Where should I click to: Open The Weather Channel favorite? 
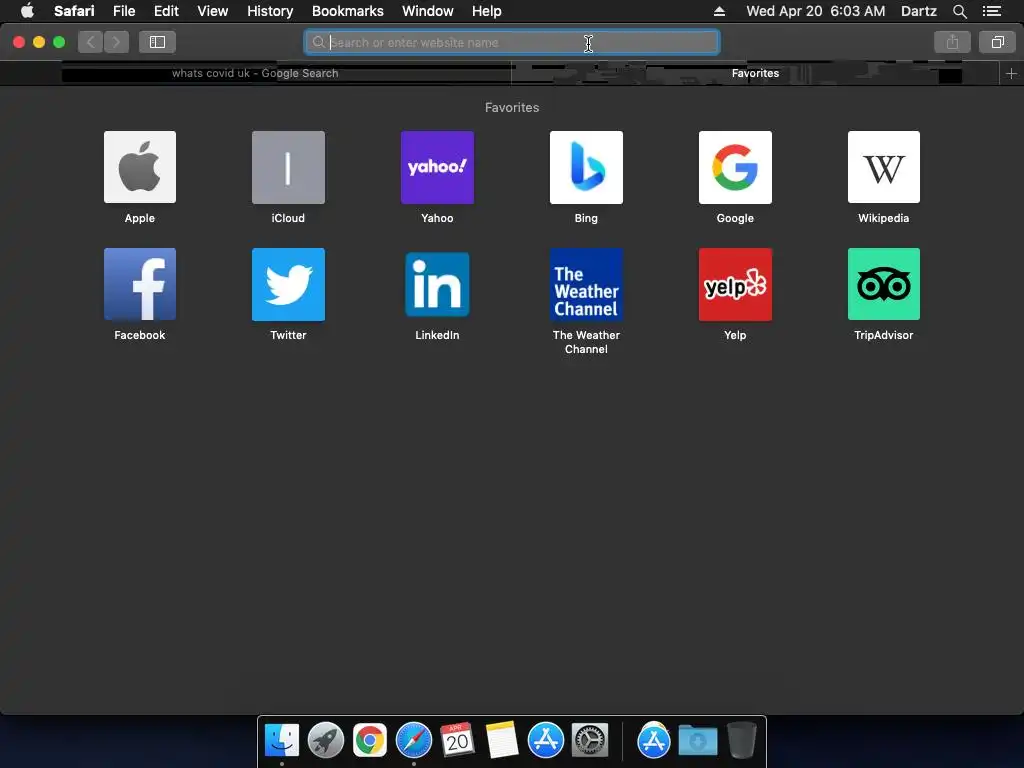click(586, 284)
